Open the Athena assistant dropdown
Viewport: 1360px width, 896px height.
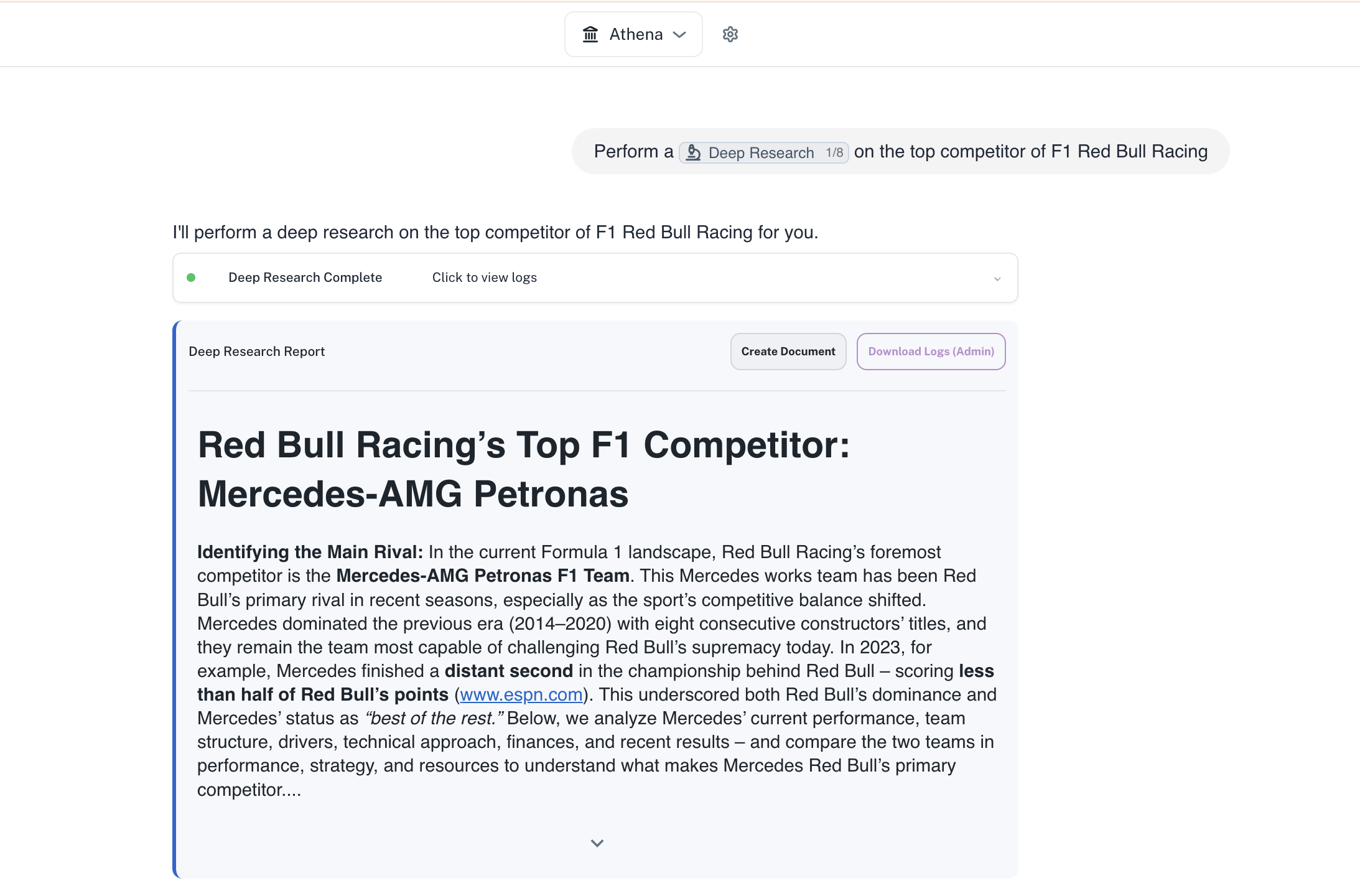coord(633,34)
